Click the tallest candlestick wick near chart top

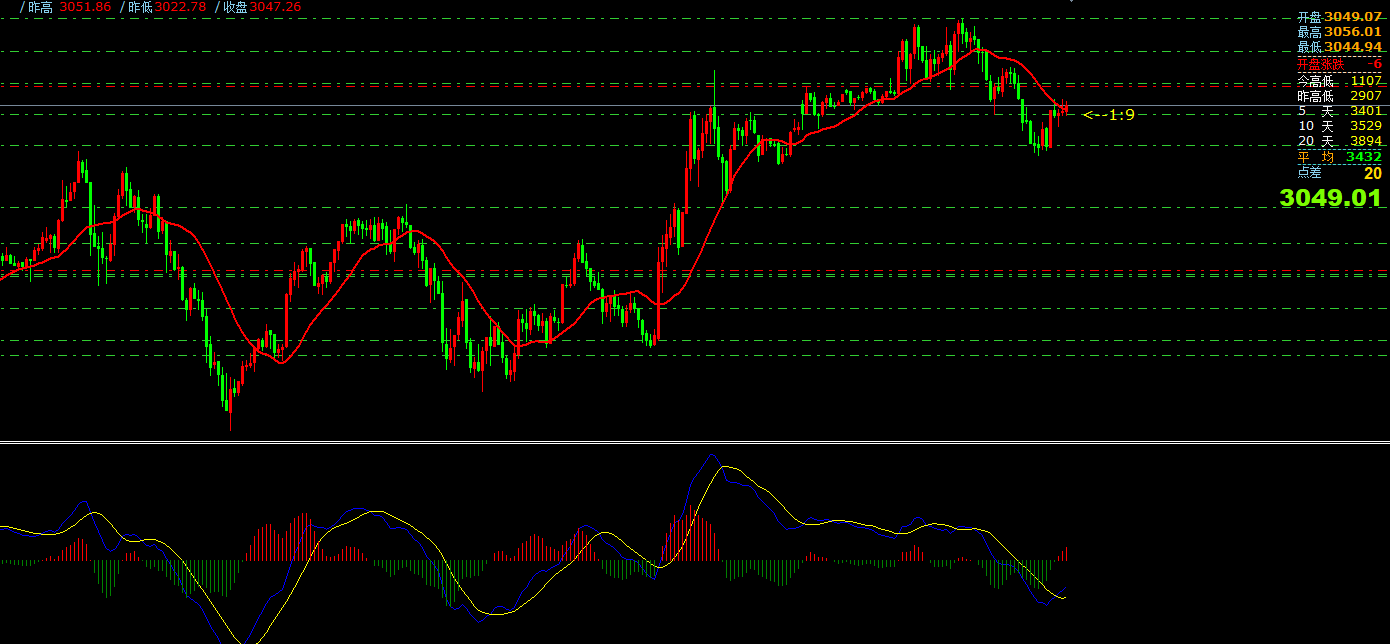(714, 85)
